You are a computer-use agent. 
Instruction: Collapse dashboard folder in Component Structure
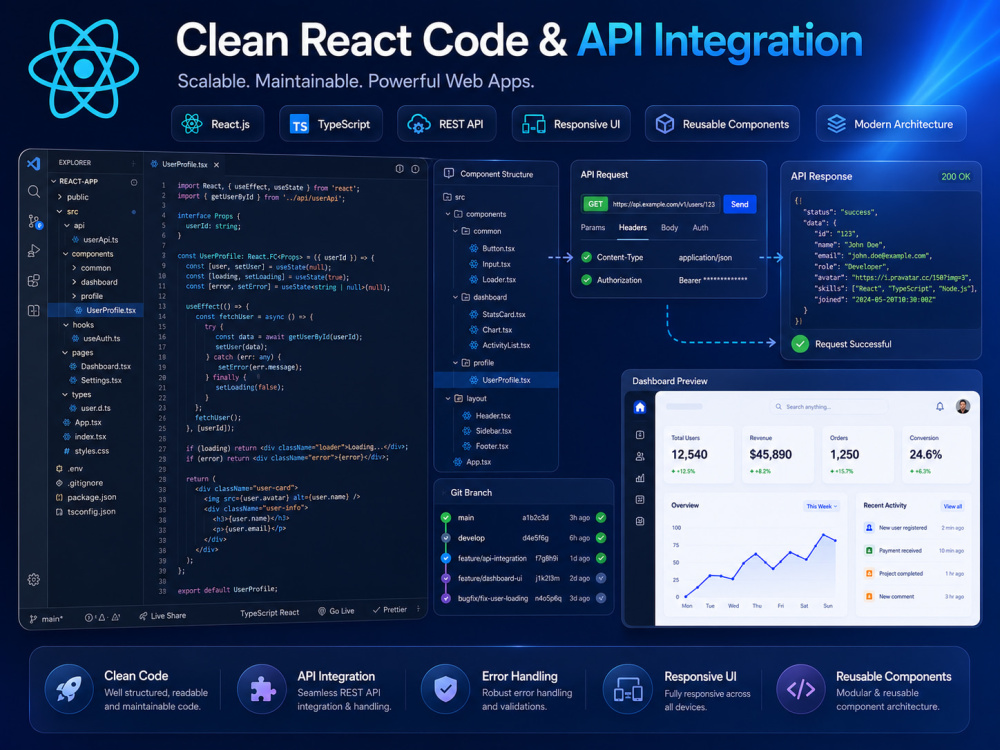(x=455, y=297)
